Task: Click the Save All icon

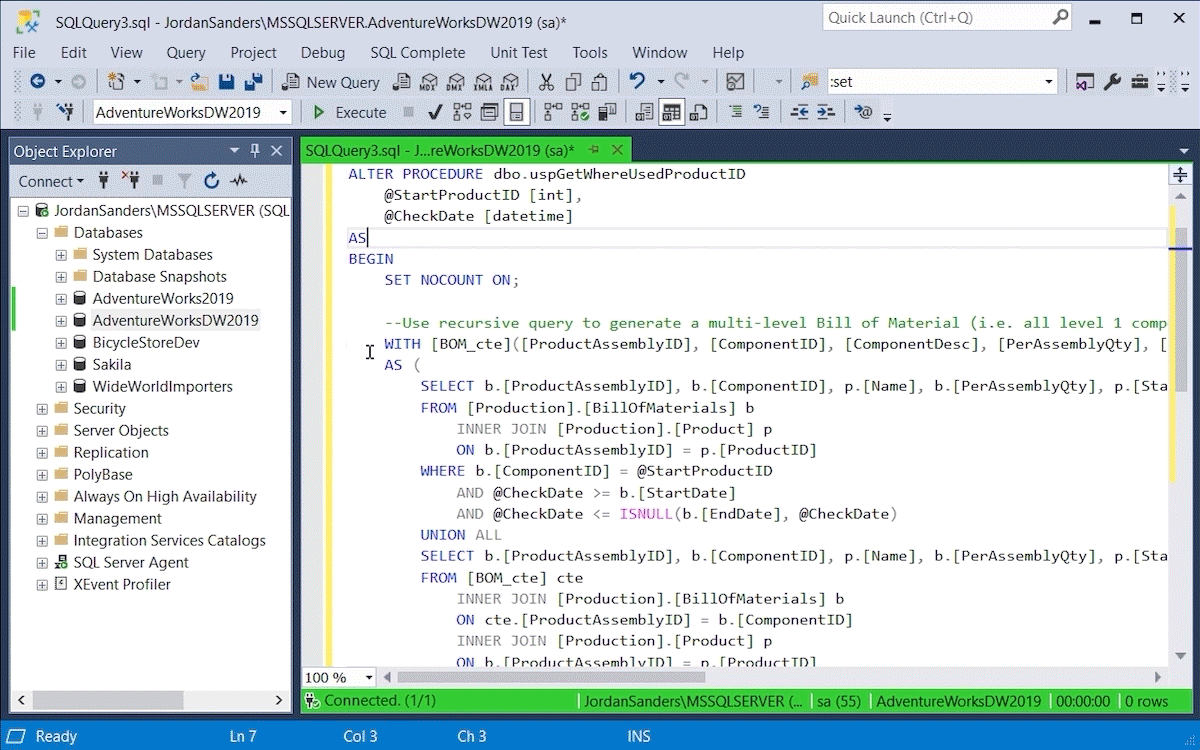Action: [253, 82]
